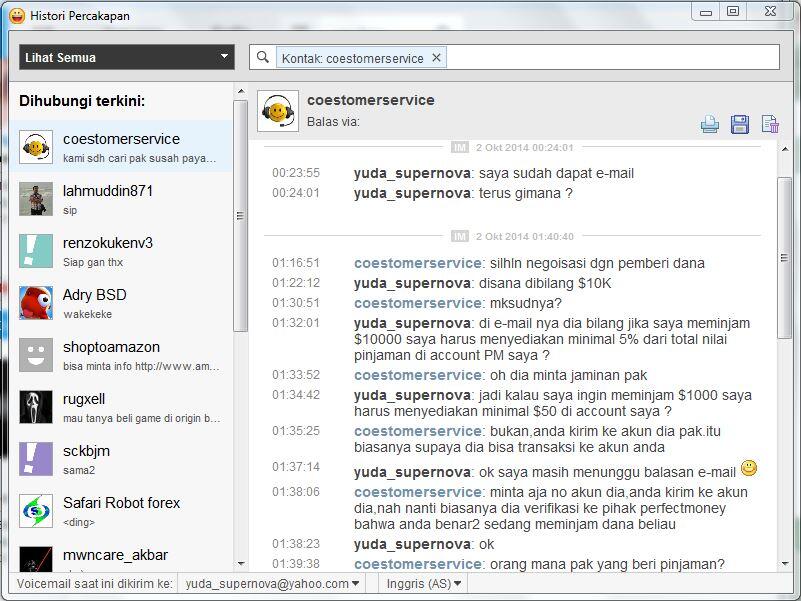This screenshot has width=801, height=601.
Task: Select Safari Robot forex contact
Action: pyautogui.click(x=120, y=510)
